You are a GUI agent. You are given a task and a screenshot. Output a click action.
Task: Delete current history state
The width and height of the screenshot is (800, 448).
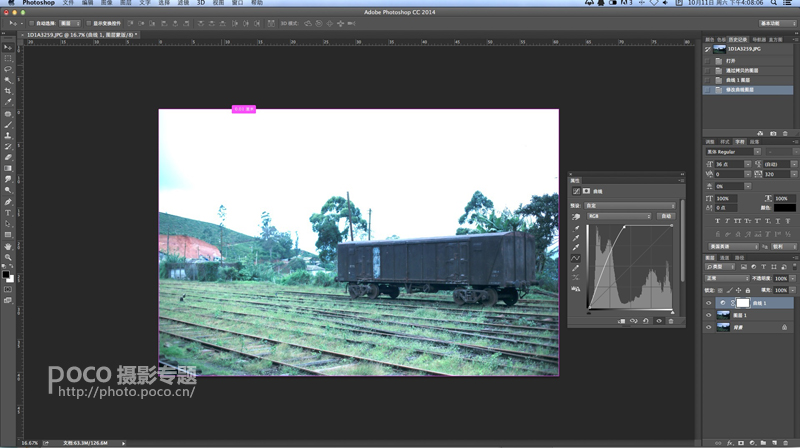[785, 133]
